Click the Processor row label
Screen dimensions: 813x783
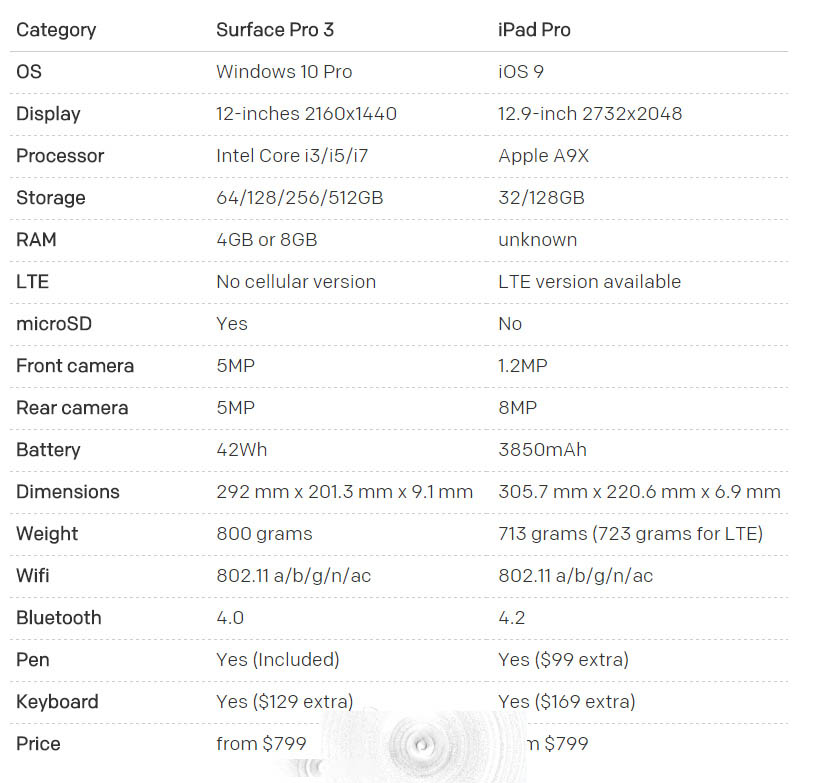(x=60, y=156)
